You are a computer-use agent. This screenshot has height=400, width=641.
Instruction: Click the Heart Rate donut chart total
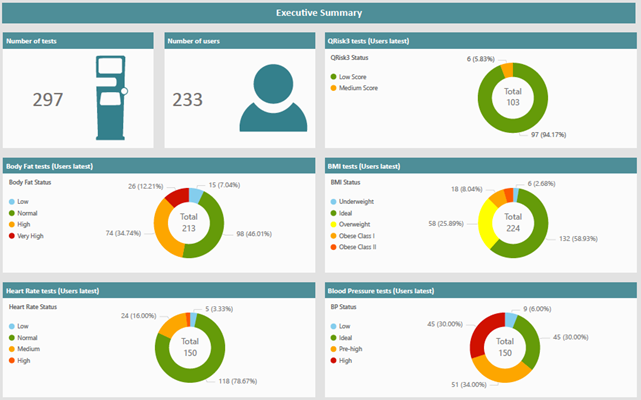(x=188, y=348)
